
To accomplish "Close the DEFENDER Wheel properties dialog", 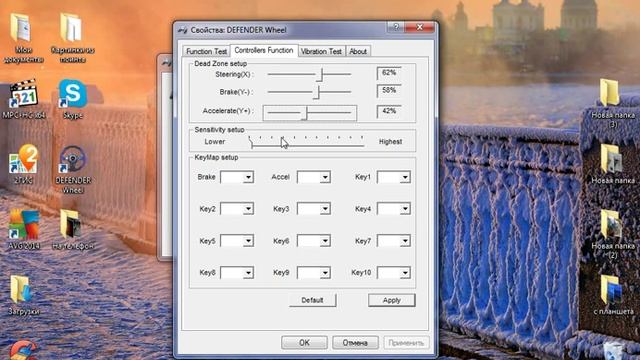I will pyautogui.click(x=420, y=27).
